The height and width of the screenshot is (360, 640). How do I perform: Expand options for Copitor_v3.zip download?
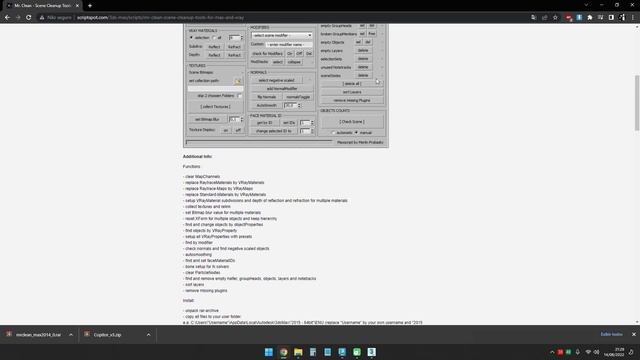149,335
